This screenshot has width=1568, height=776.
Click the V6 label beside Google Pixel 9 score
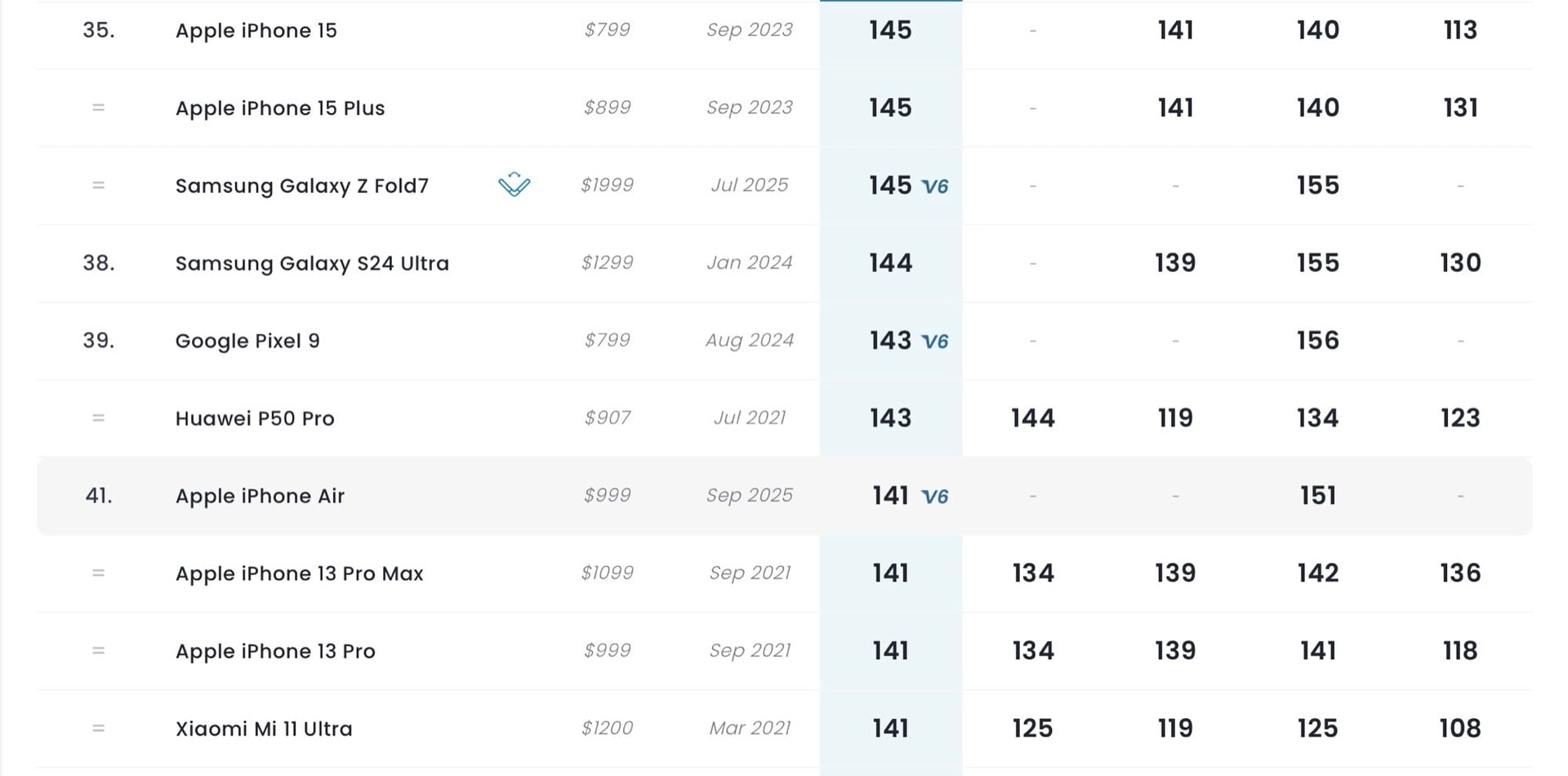pyautogui.click(x=934, y=341)
